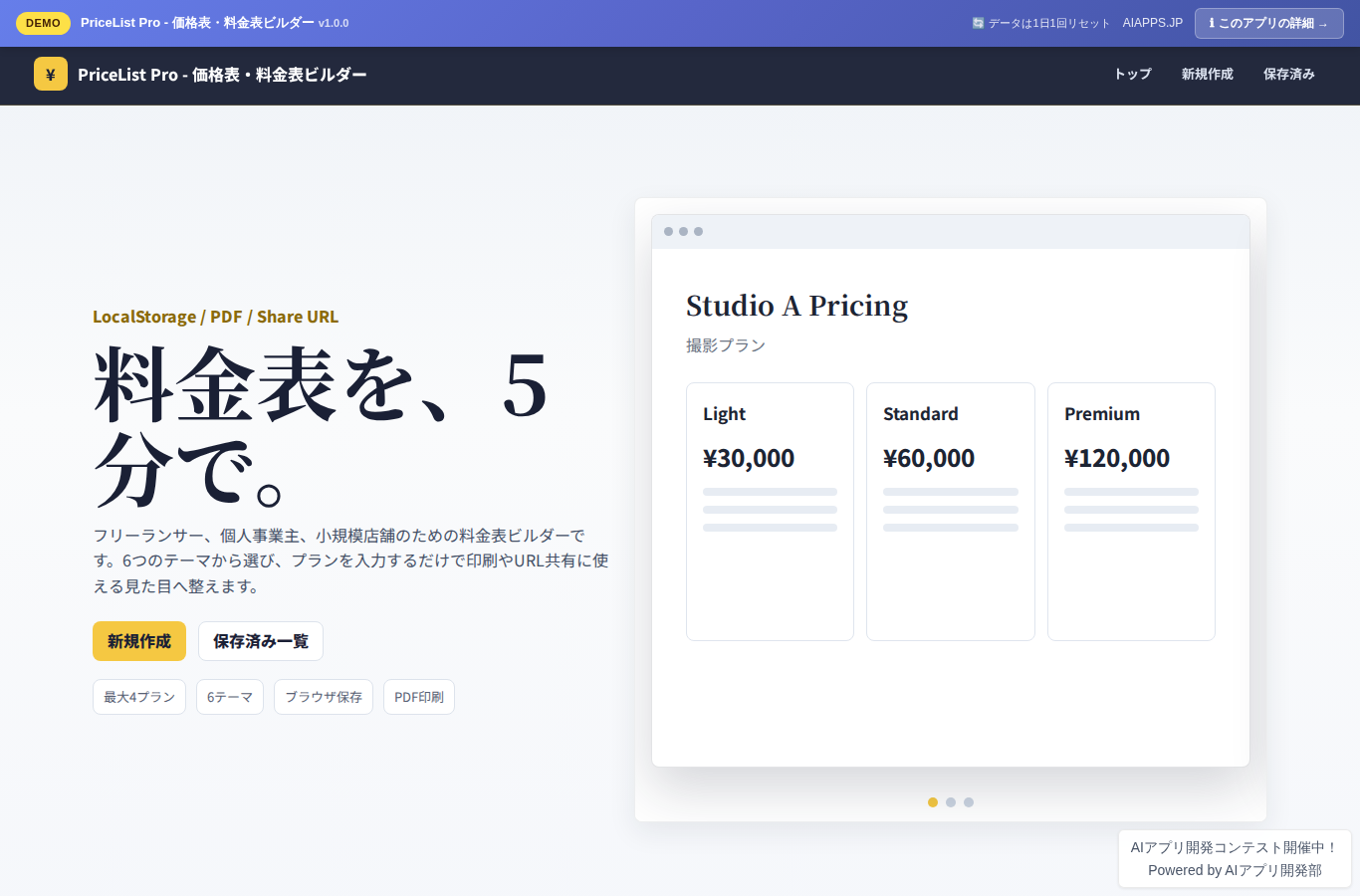Click the LocalStorage / PDF / Share URL label

click(x=215, y=317)
